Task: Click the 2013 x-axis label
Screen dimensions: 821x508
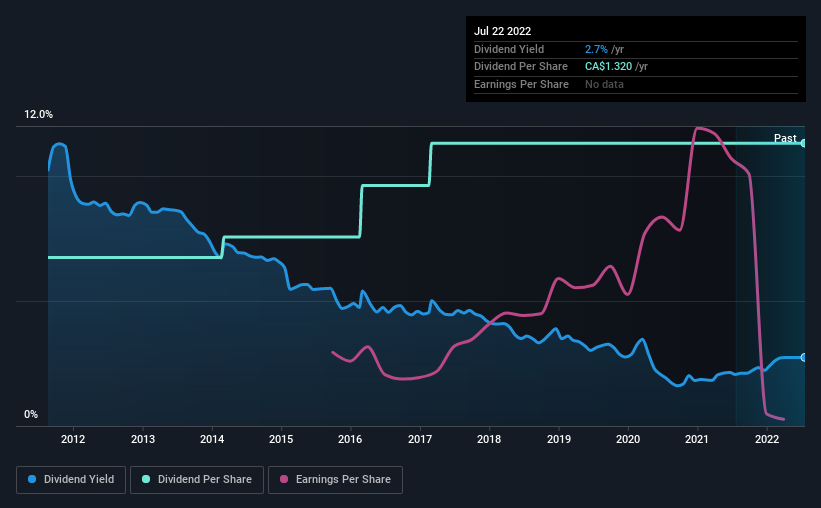Action: 142,439
